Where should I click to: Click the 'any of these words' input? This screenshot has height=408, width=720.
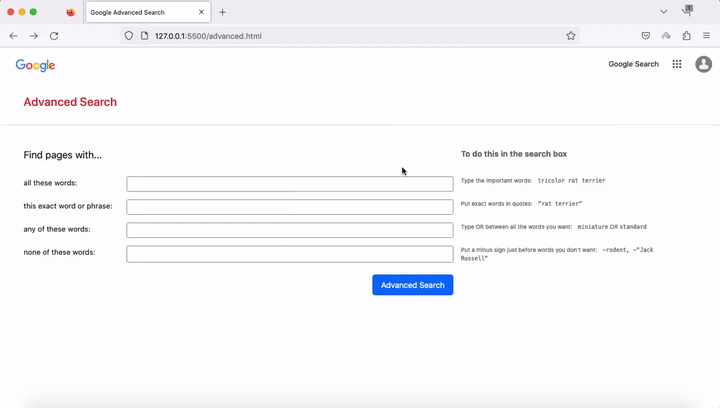[290, 230]
